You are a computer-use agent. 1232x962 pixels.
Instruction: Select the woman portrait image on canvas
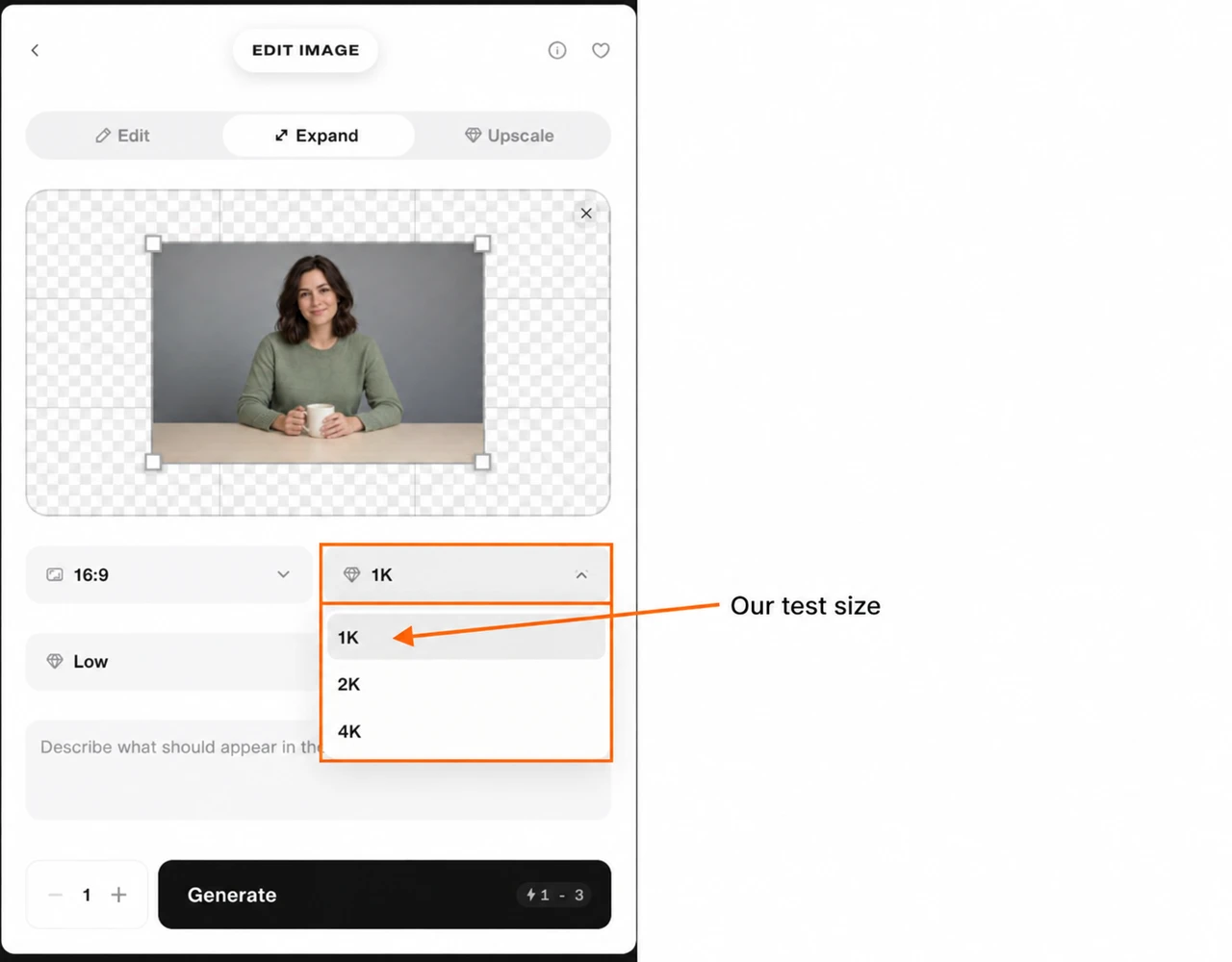coord(318,352)
